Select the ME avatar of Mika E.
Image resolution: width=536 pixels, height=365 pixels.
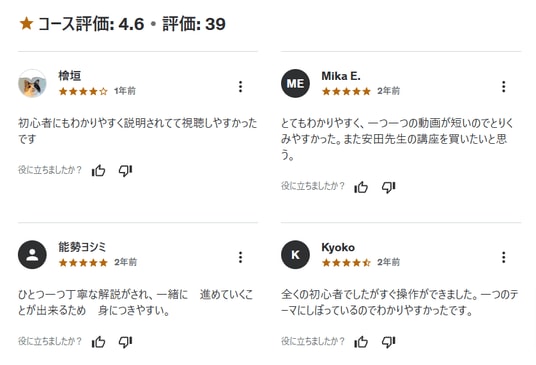coord(295,83)
